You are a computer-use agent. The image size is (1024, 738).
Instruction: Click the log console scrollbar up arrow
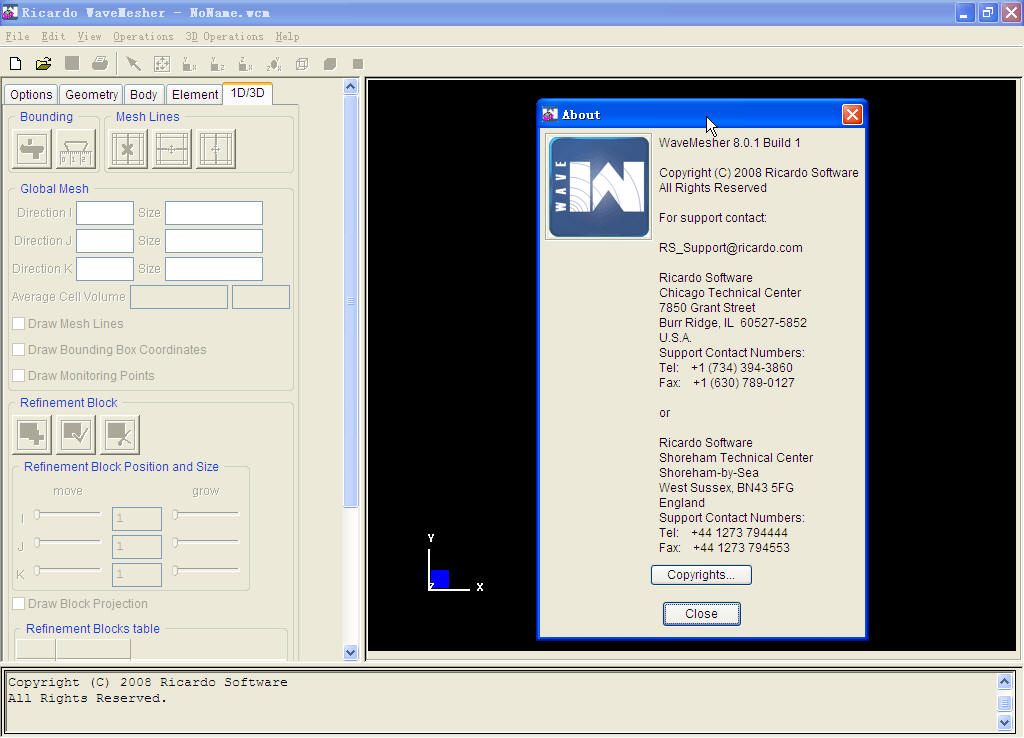1004,682
